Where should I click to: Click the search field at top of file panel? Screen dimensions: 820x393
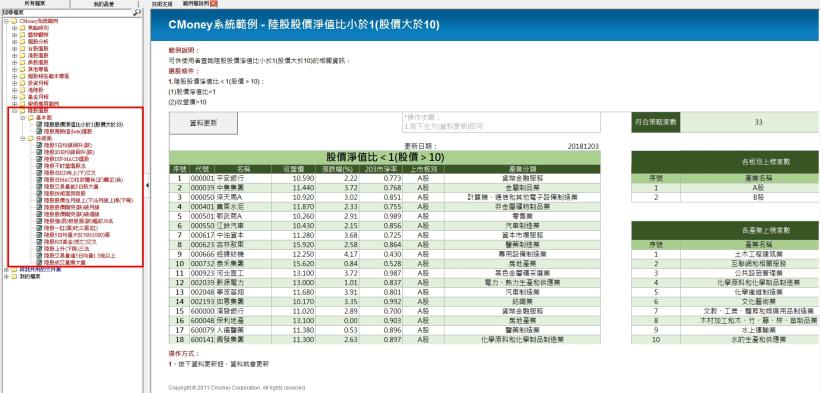tap(66, 13)
